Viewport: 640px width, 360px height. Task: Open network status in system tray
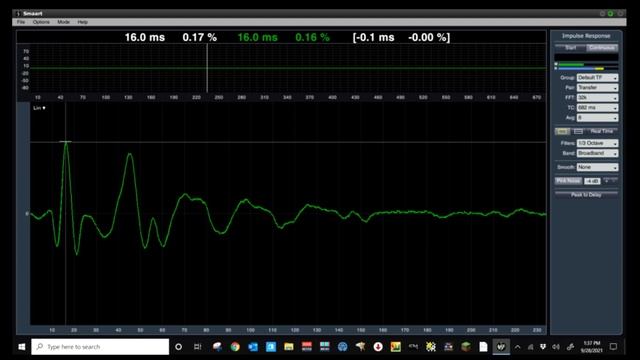(530, 347)
